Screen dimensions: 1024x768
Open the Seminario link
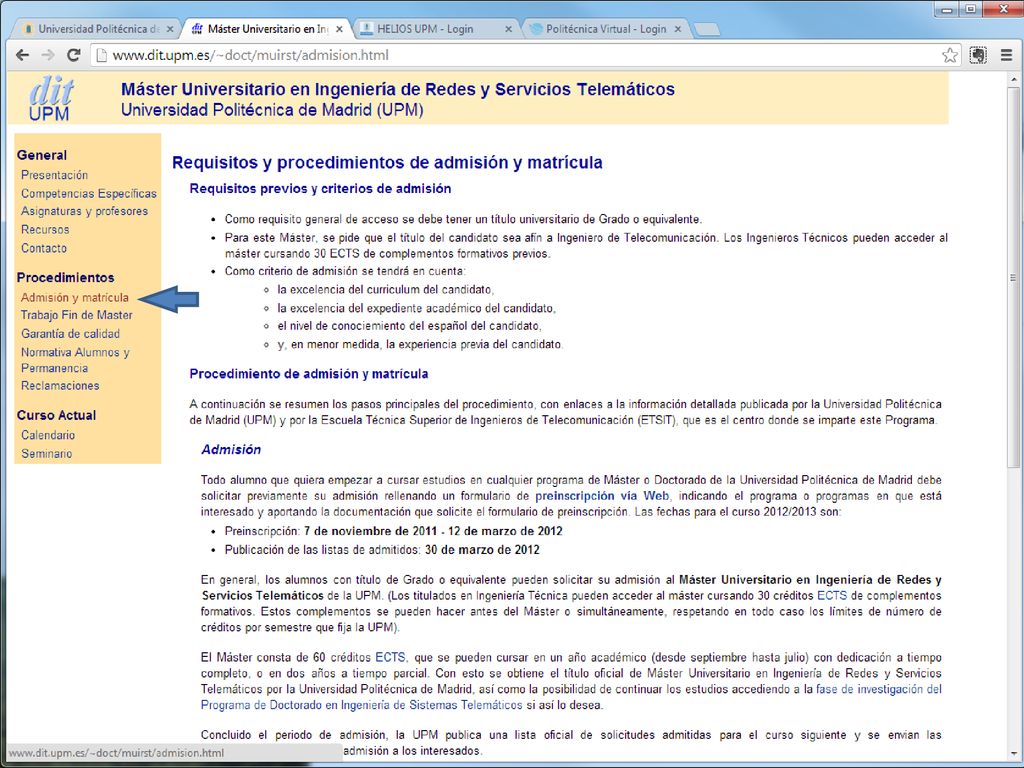coord(46,453)
